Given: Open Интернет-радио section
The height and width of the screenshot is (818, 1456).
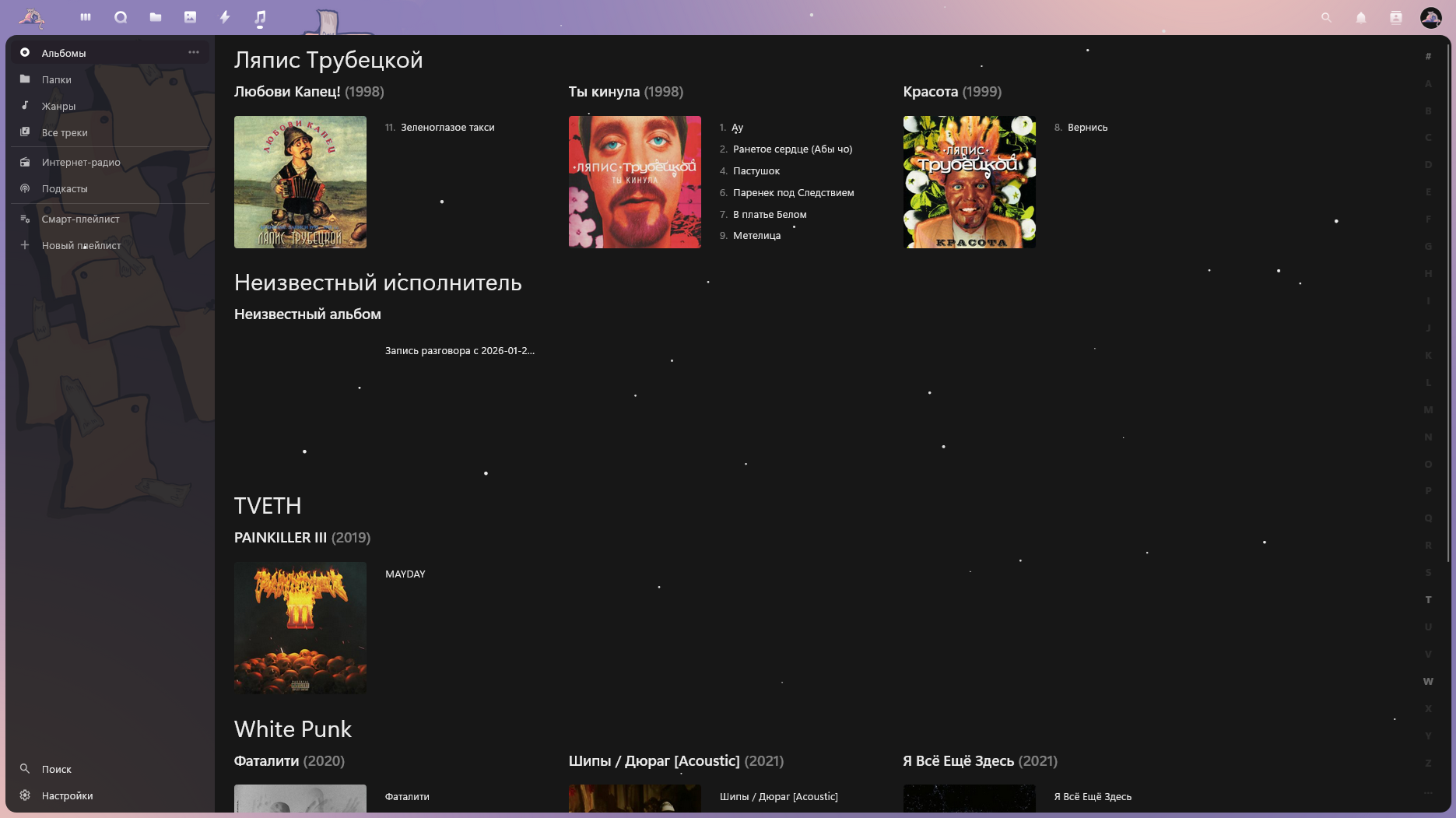Looking at the screenshot, I should point(81,162).
